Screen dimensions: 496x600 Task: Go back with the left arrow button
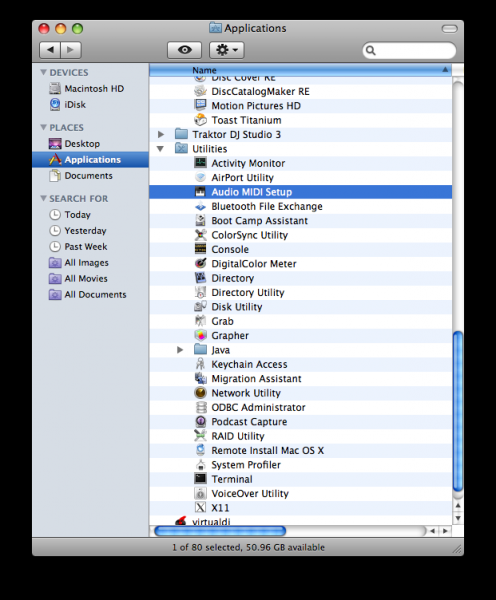point(50,50)
